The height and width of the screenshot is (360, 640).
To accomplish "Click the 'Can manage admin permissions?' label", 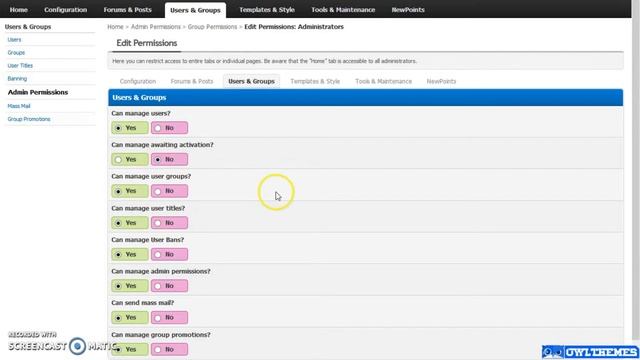I will click(161, 271).
